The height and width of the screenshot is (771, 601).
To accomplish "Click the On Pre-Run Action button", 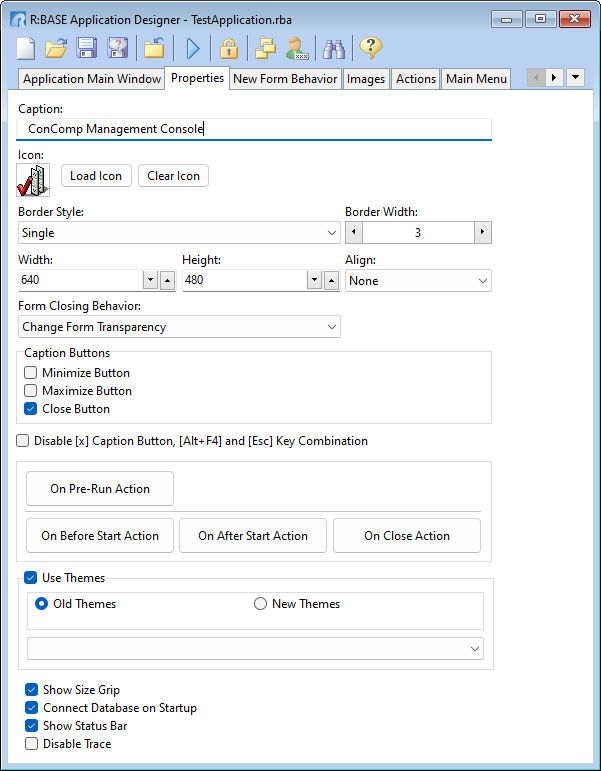I will (x=100, y=489).
